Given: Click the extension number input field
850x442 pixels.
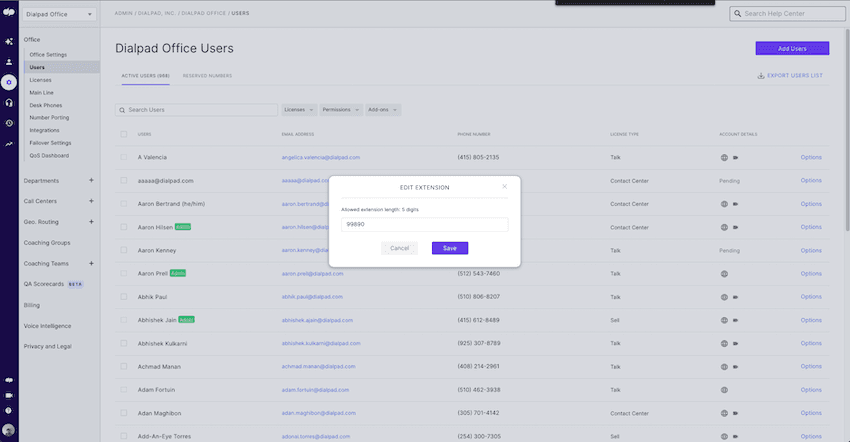Looking at the screenshot, I should coord(424,225).
